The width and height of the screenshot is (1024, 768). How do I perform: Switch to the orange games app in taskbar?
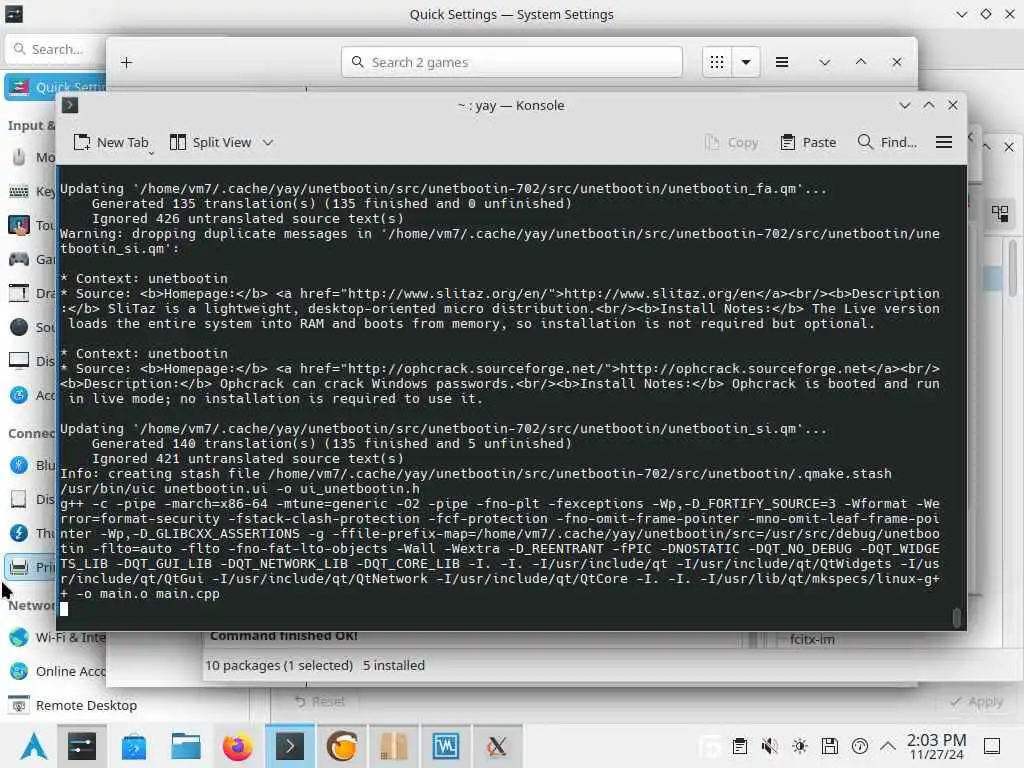342,746
